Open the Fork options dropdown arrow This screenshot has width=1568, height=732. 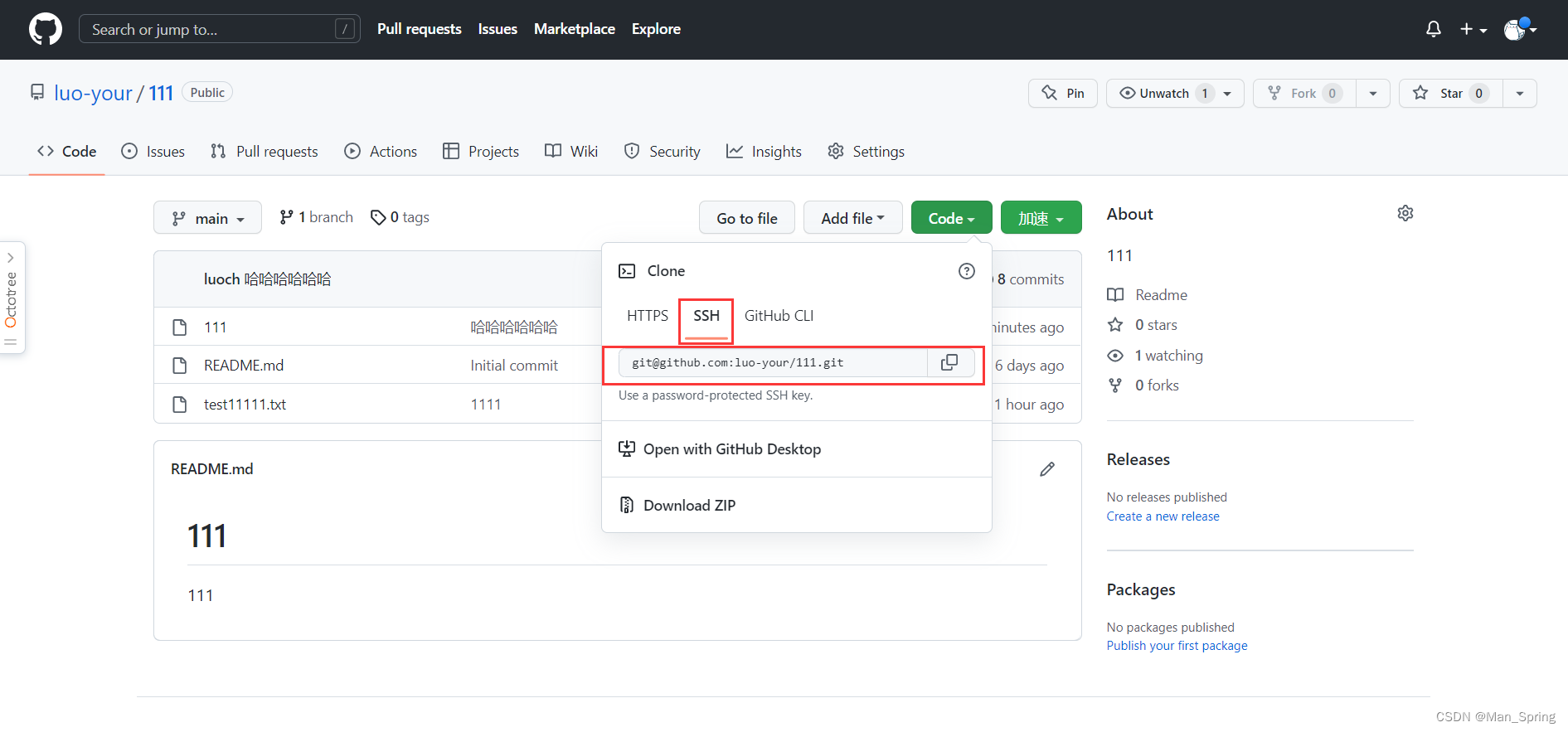pyautogui.click(x=1373, y=93)
